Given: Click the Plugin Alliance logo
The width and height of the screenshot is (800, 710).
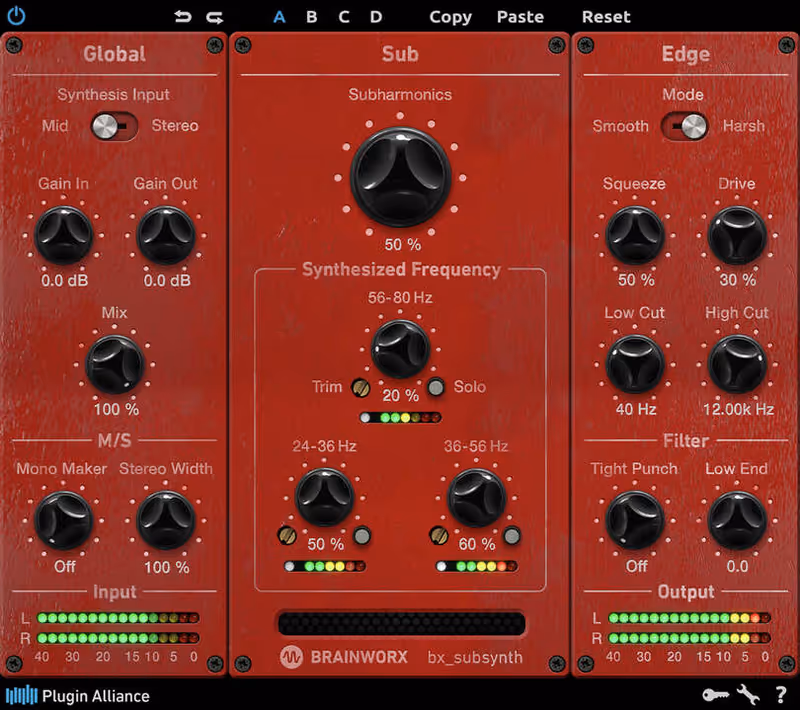Looking at the screenshot, I should point(78,696).
